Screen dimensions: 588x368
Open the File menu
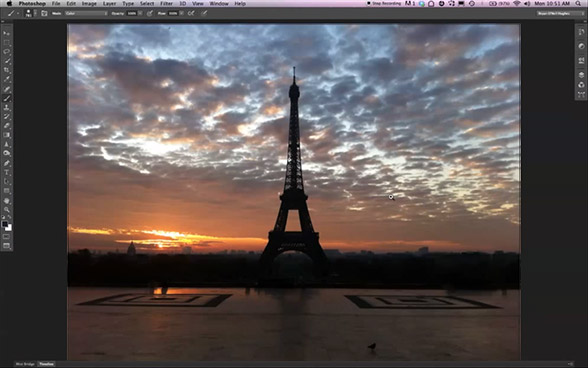coord(56,3)
